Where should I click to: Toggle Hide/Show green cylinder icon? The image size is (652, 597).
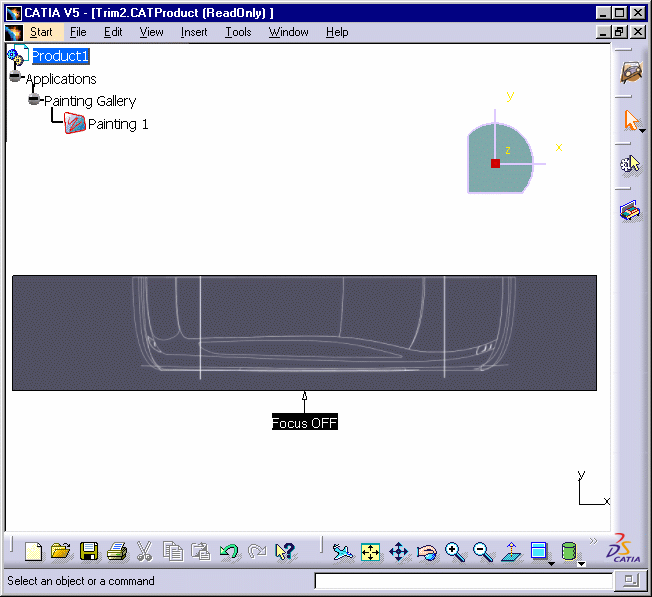[x=569, y=551]
